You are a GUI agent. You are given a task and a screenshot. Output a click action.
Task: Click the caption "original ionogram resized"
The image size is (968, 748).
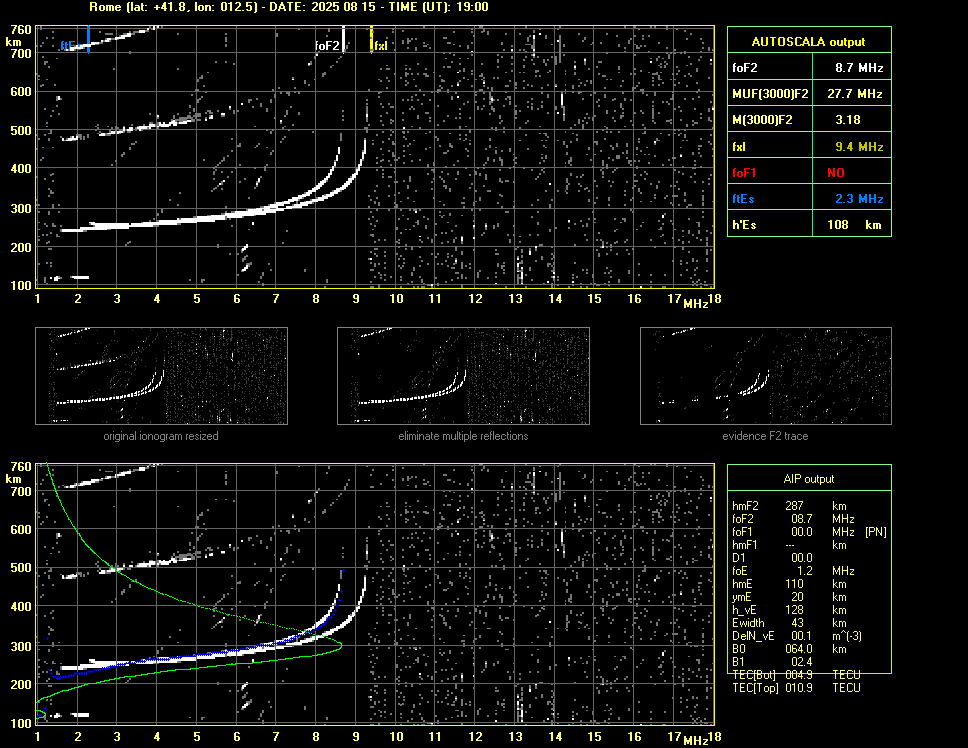161,436
